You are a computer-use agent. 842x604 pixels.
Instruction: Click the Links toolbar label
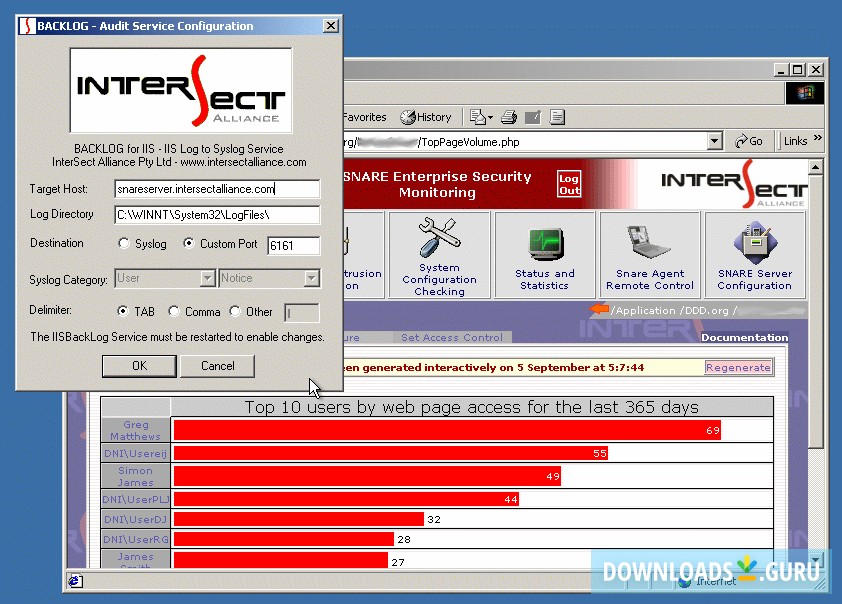795,141
